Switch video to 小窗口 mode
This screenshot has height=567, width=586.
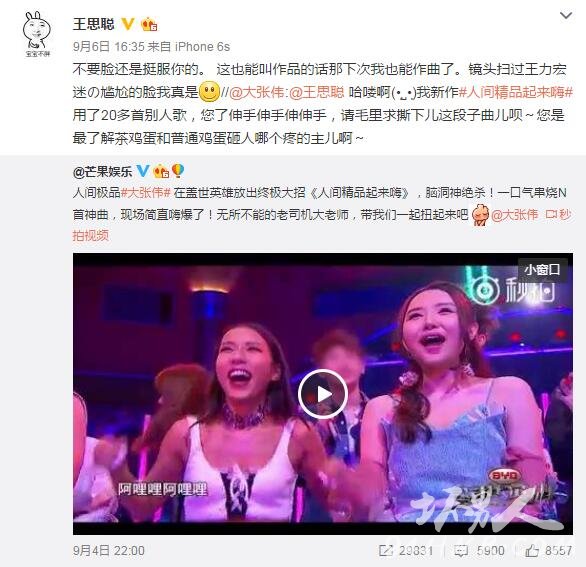tap(542, 269)
